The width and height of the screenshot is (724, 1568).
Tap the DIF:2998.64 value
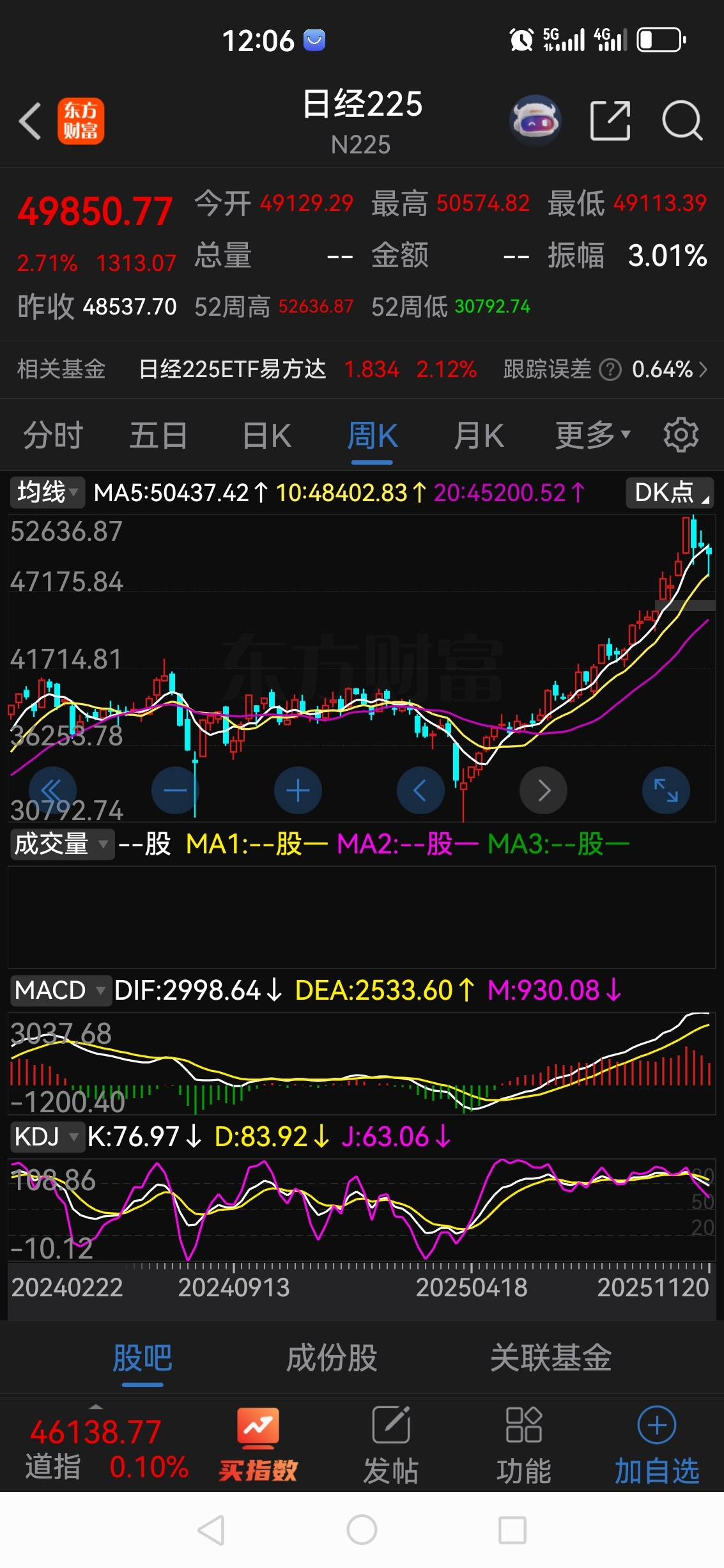[x=198, y=991]
